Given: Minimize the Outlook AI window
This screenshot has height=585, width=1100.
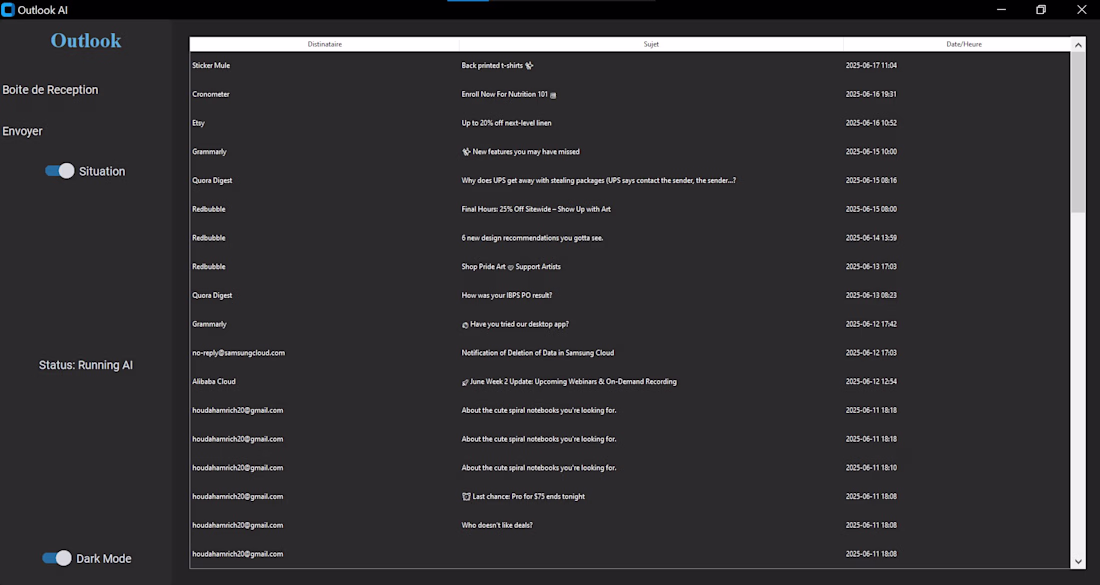Looking at the screenshot, I should click(1002, 10).
